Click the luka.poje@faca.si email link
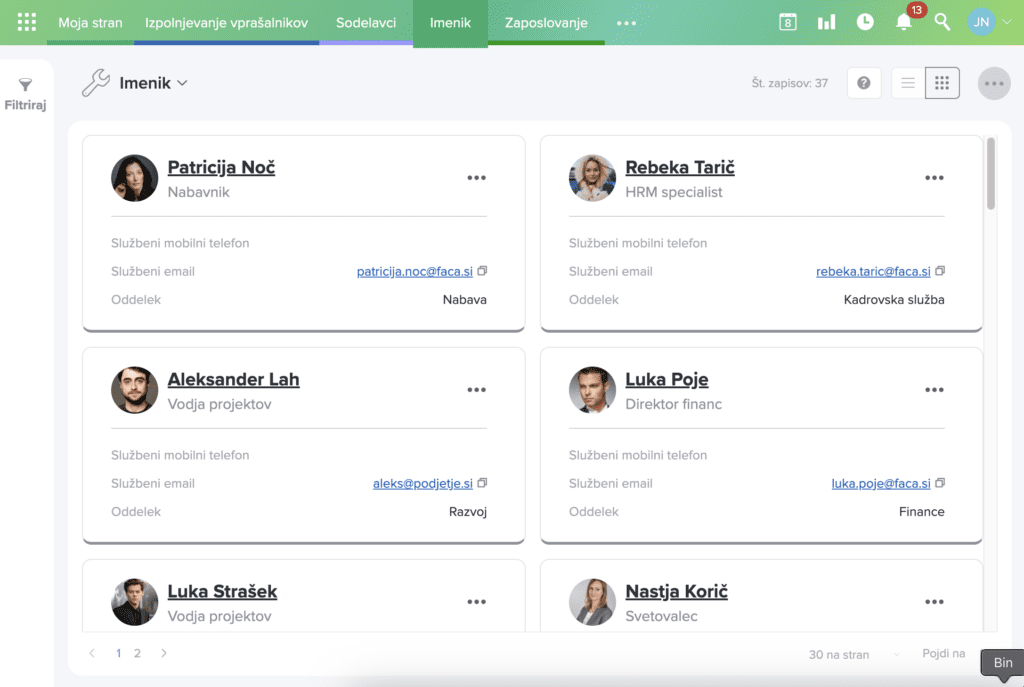Viewport: 1024px width, 687px height. point(881,483)
